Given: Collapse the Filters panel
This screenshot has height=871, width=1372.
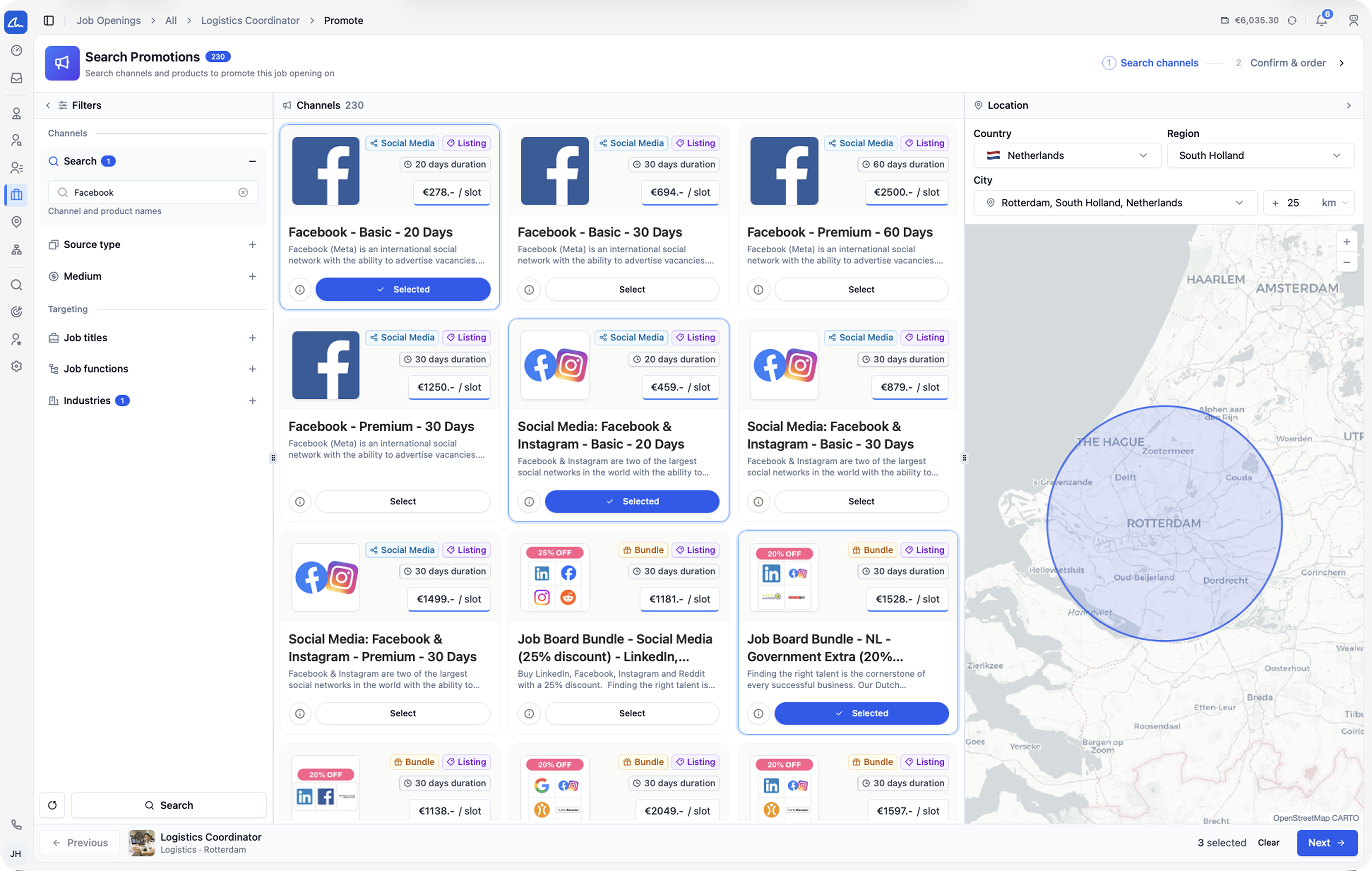Looking at the screenshot, I should coord(48,105).
